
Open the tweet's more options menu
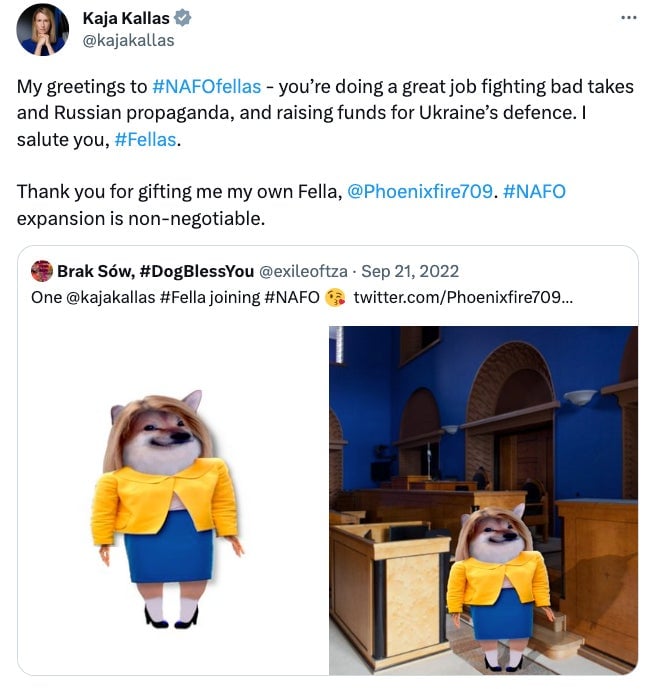pyautogui.click(x=628, y=19)
